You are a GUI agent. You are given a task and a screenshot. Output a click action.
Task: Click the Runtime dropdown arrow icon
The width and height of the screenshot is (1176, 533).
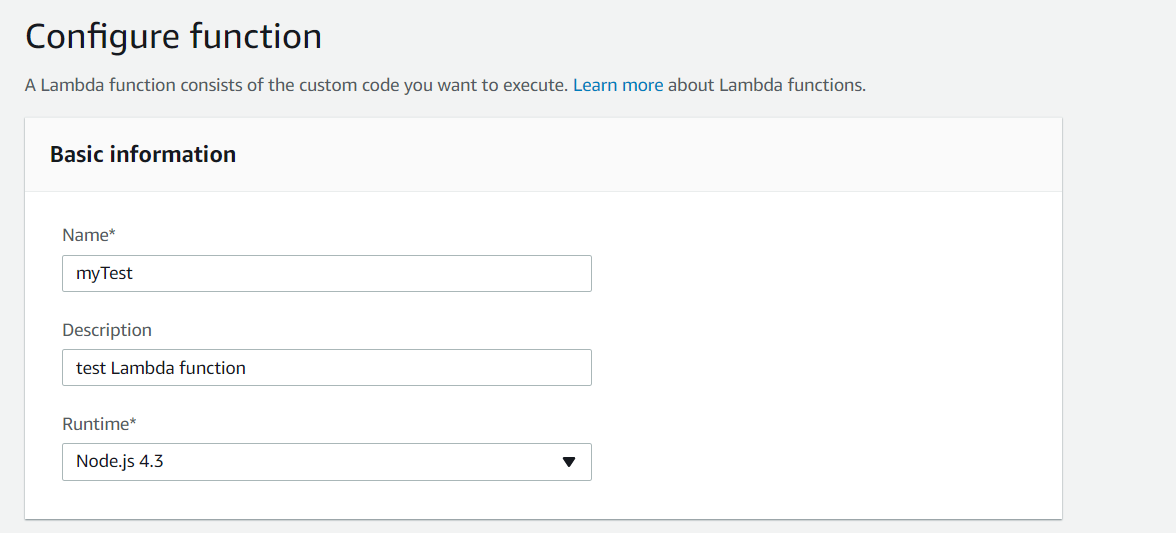[x=569, y=462]
